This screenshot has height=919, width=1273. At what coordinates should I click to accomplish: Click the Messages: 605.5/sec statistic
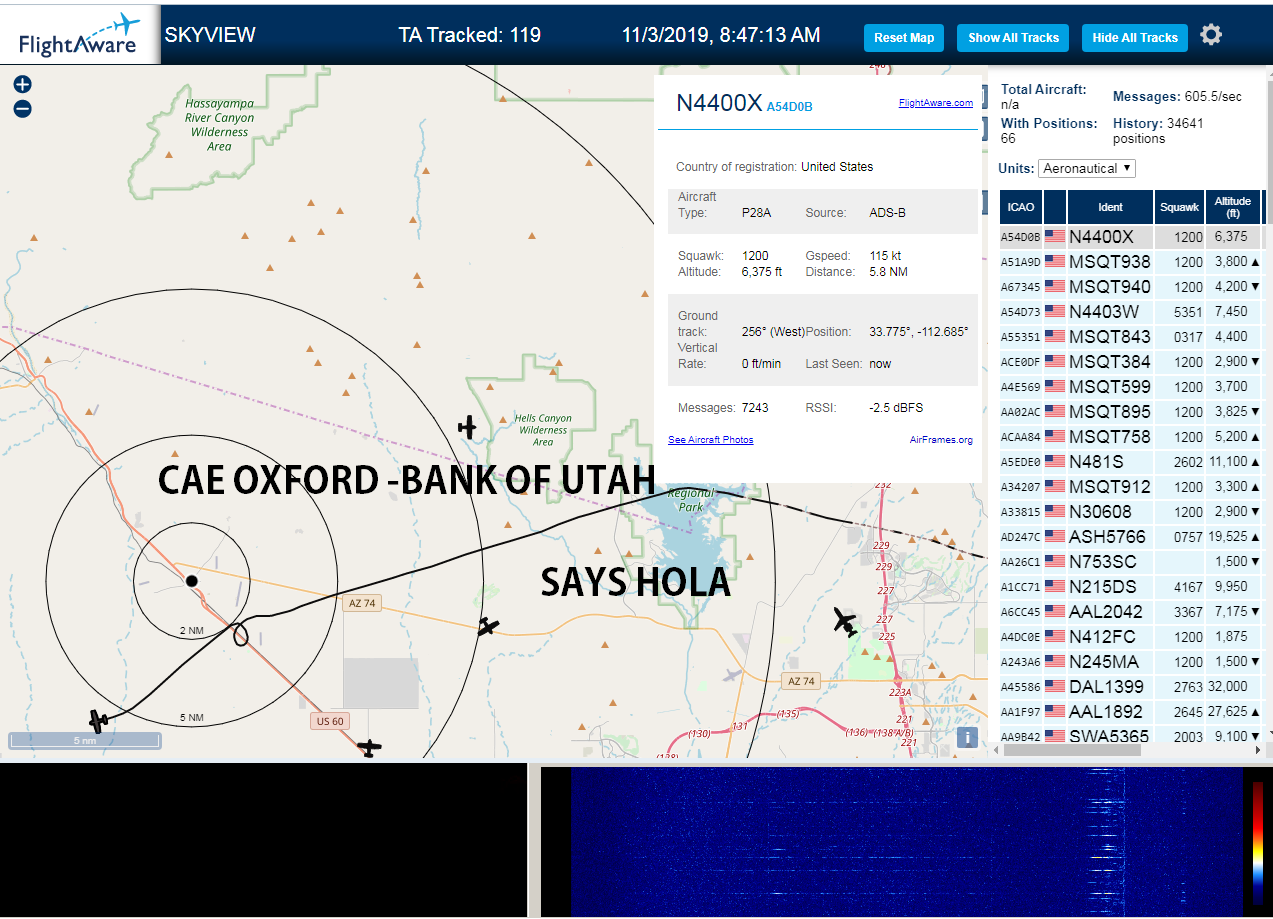pyautogui.click(x=1177, y=97)
